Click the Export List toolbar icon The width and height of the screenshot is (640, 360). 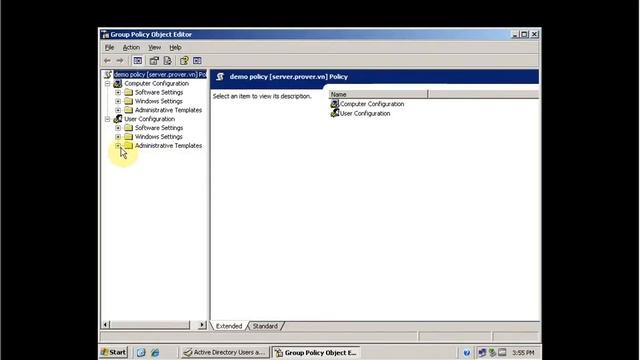pos(167,61)
